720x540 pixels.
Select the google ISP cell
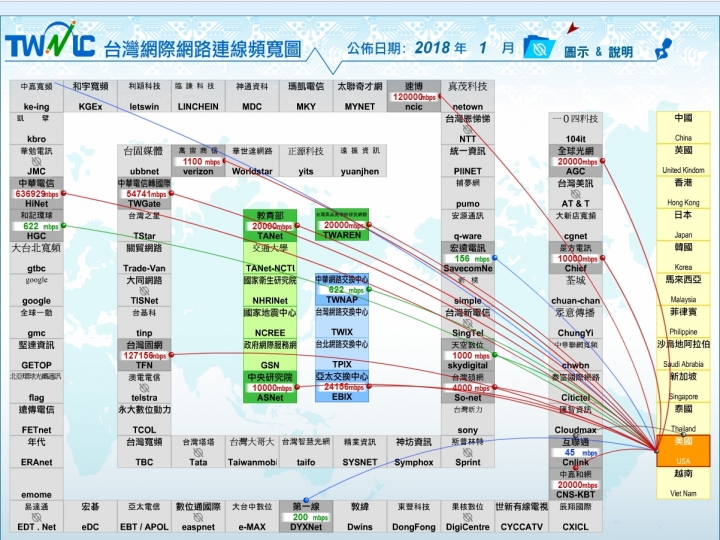coord(36,290)
